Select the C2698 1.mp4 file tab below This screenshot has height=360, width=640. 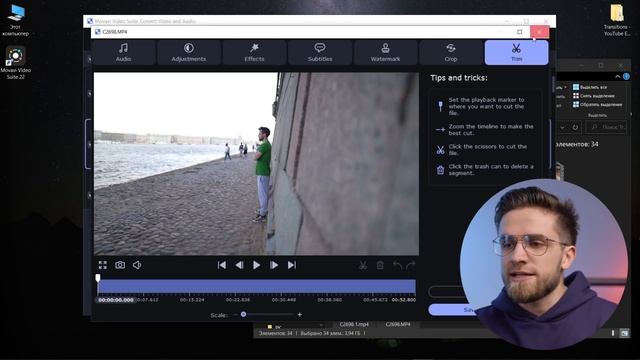(354, 324)
